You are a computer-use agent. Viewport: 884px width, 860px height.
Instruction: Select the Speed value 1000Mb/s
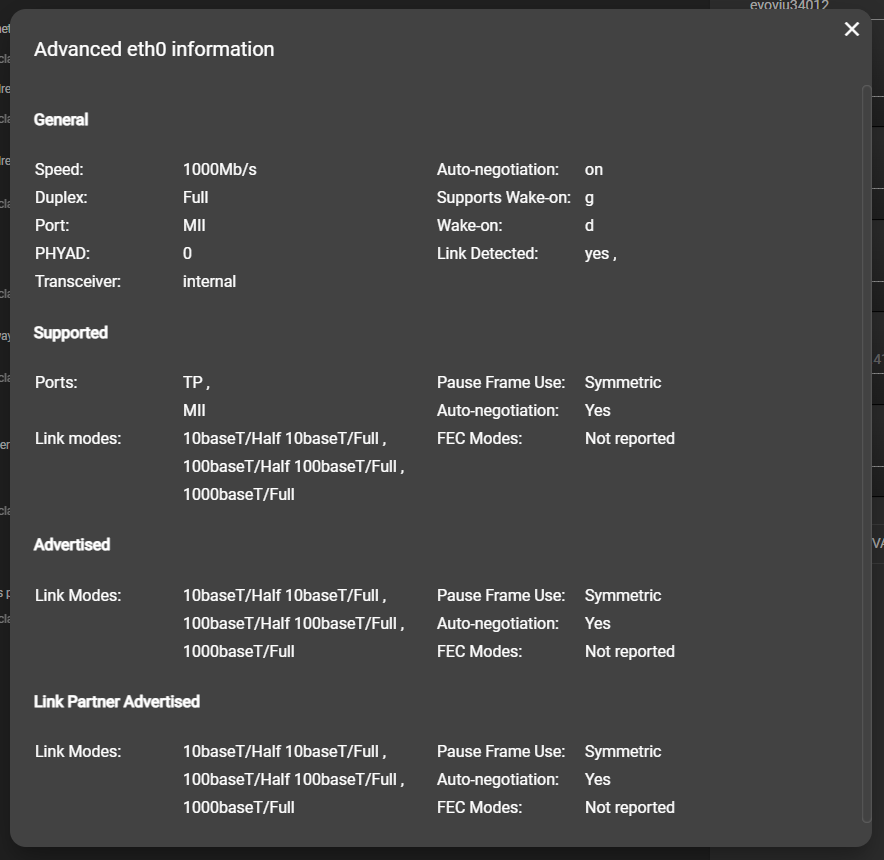(x=219, y=169)
